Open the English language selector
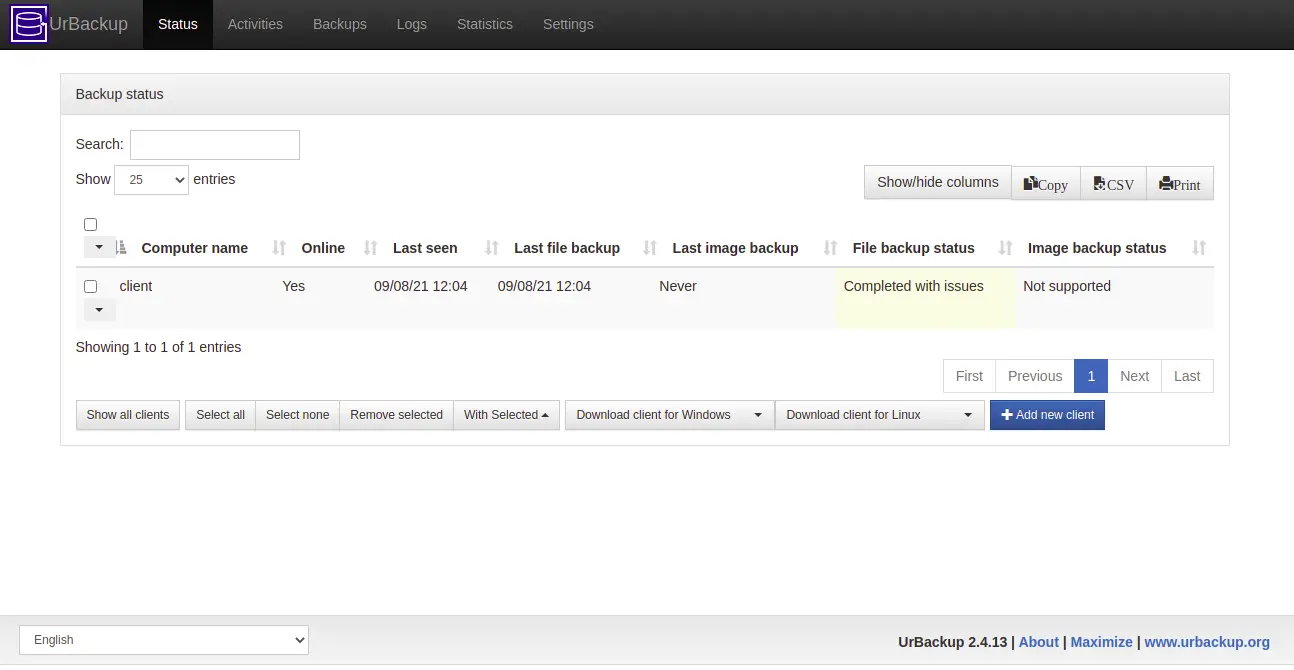This screenshot has height=670, width=1294. tap(164, 640)
